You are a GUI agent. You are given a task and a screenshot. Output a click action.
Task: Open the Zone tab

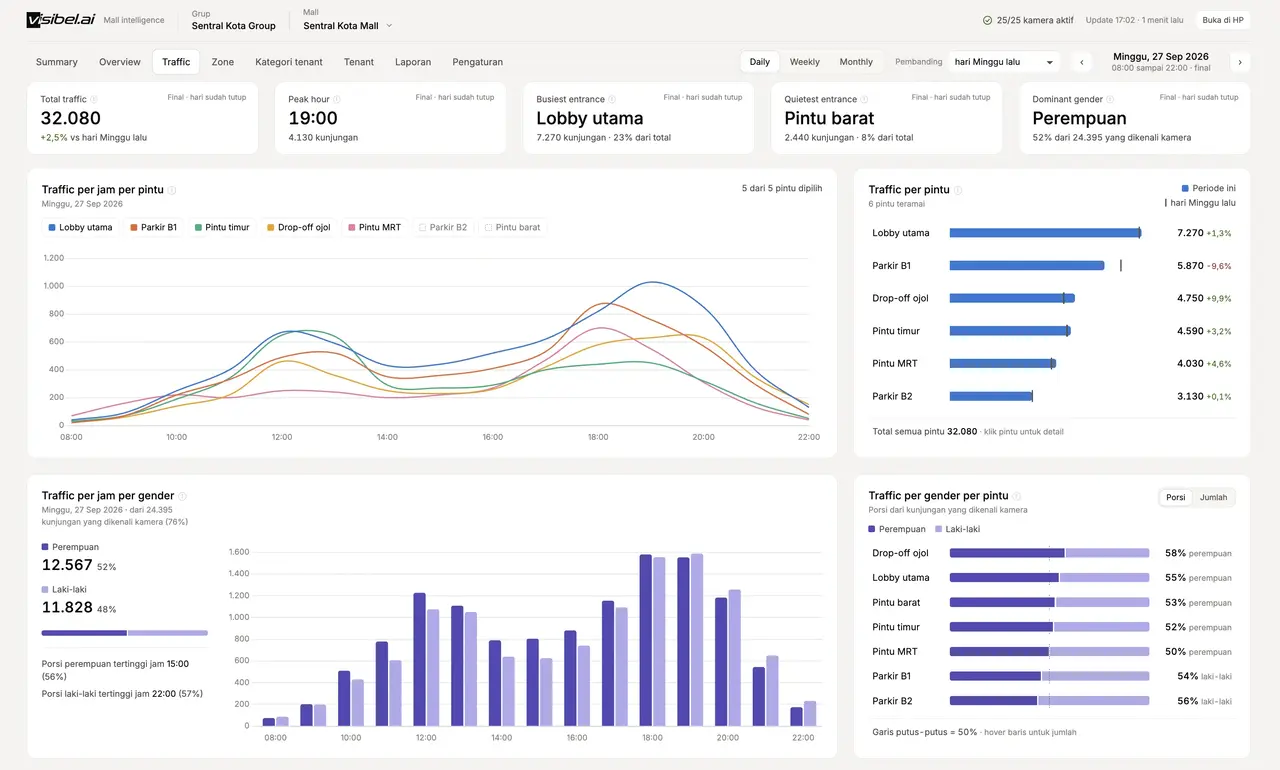coord(223,62)
